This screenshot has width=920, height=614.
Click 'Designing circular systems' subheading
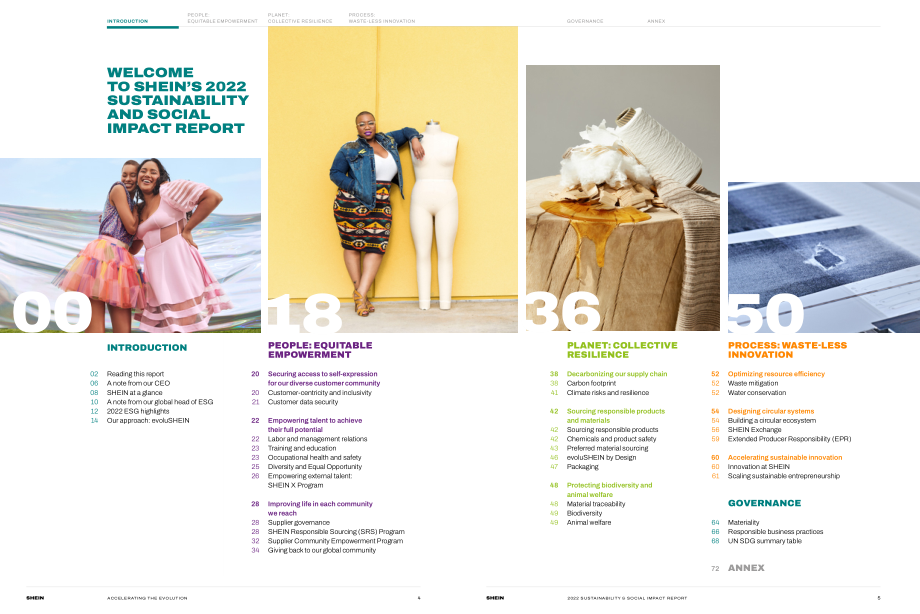point(771,411)
